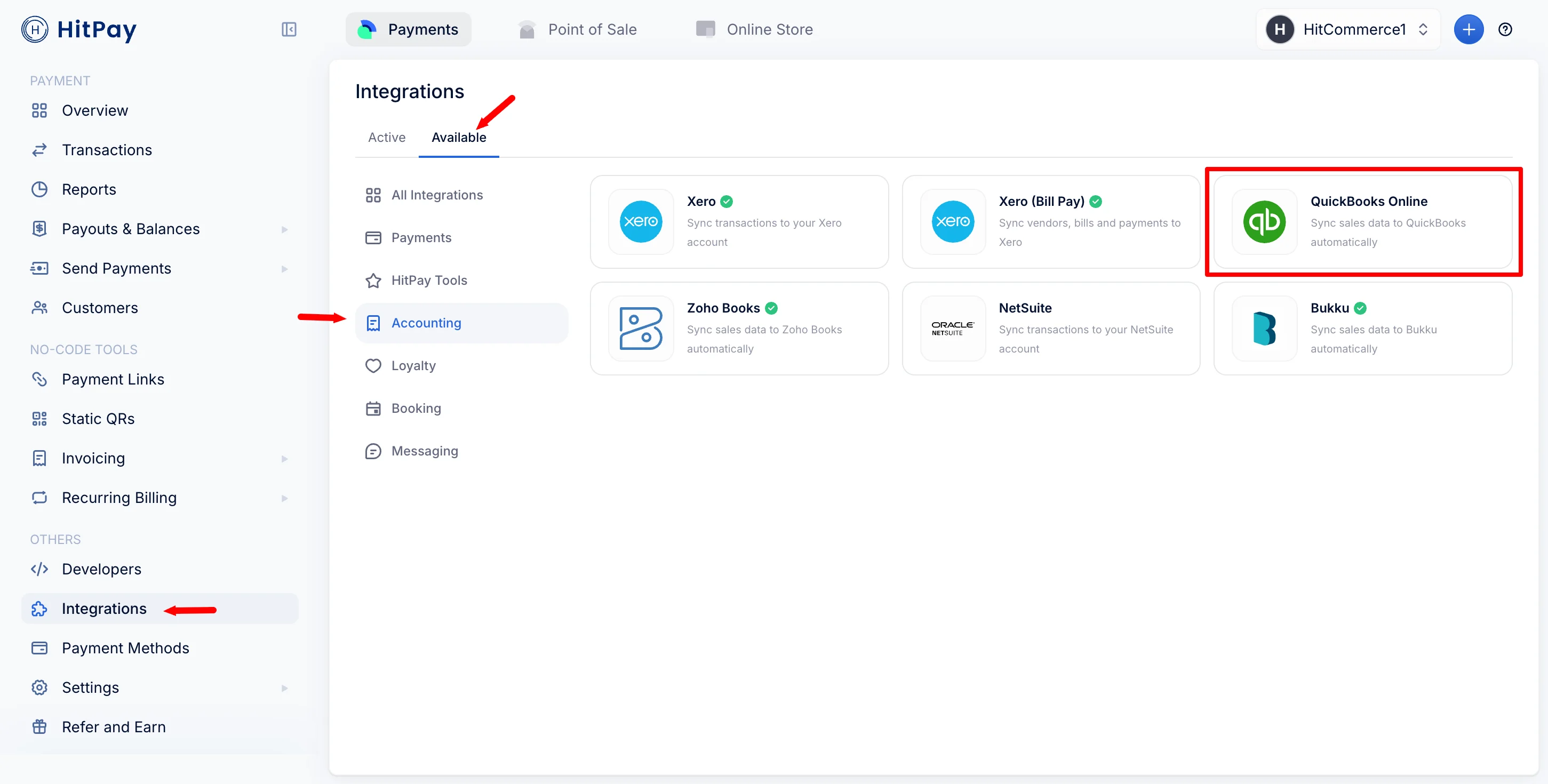Click the Payment Methods card icon
This screenshot has width=1548, height=784.
coord(39,648)
